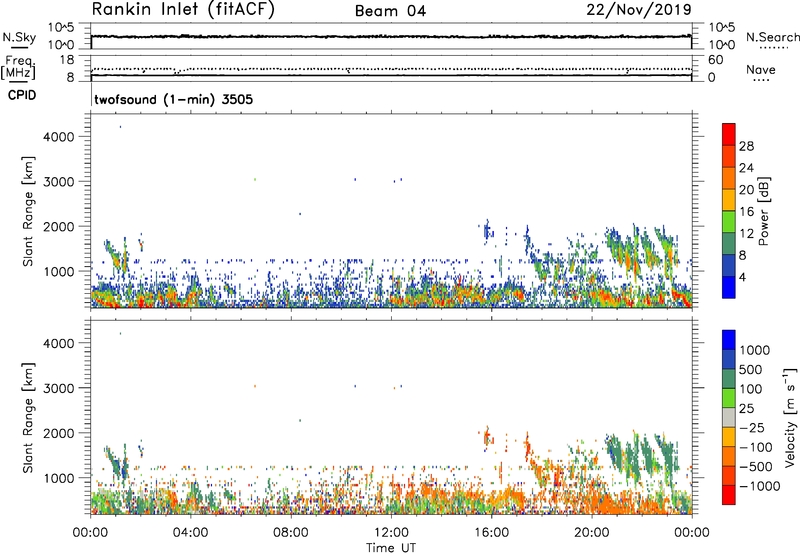Click the '4' power colorbar tick label

pyautogui.click(x=742, y=277)
